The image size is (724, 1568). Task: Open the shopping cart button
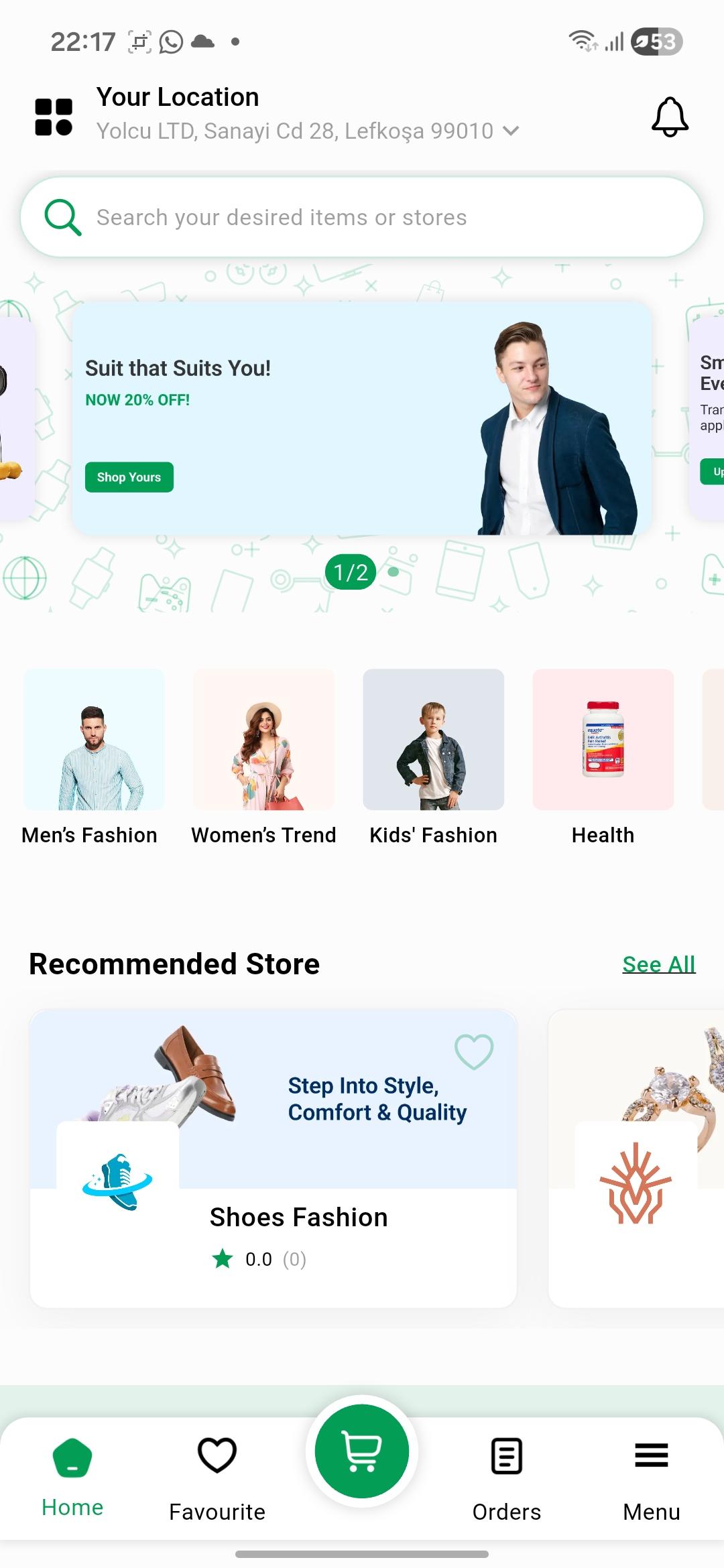(x=362, y=1451)
